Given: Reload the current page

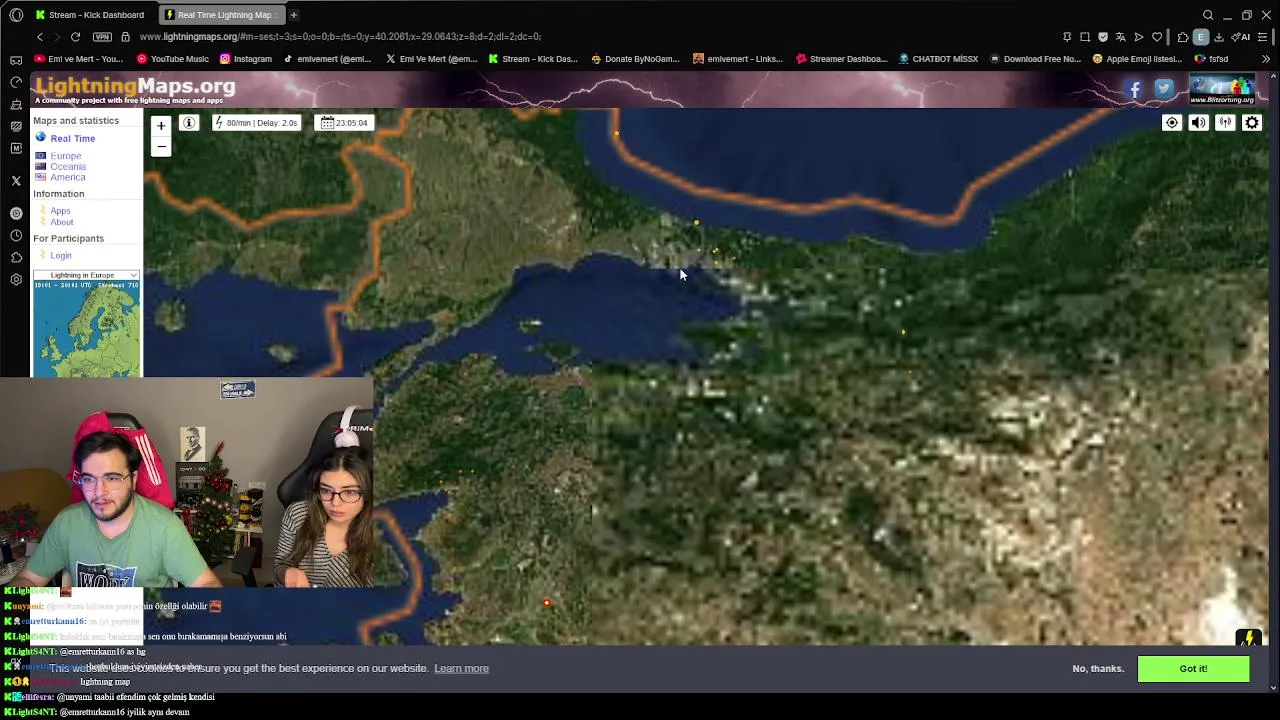Looking at the screenshot, I should 75,37.
